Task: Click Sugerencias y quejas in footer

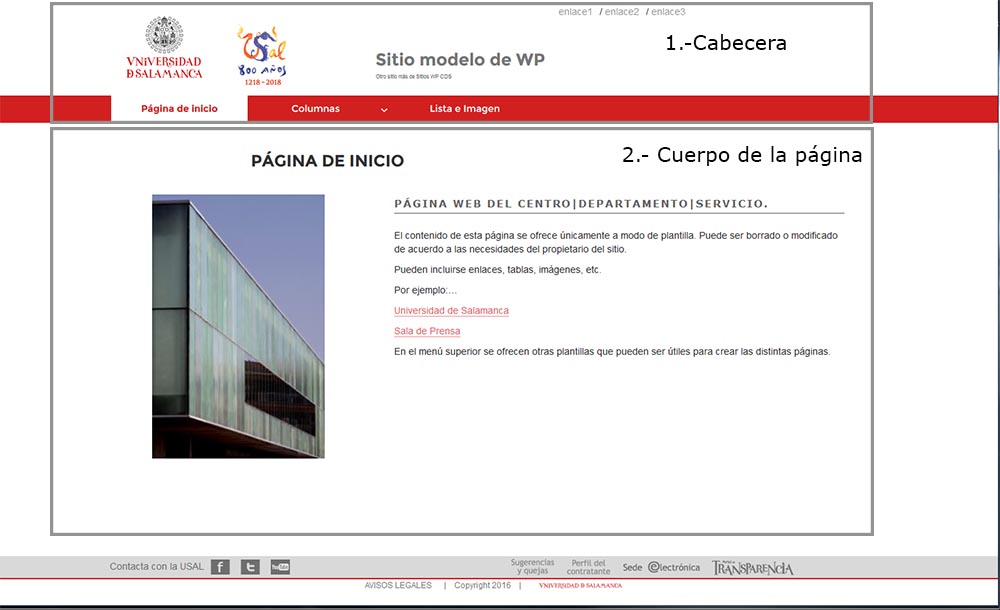Action: tap(532, 567)
